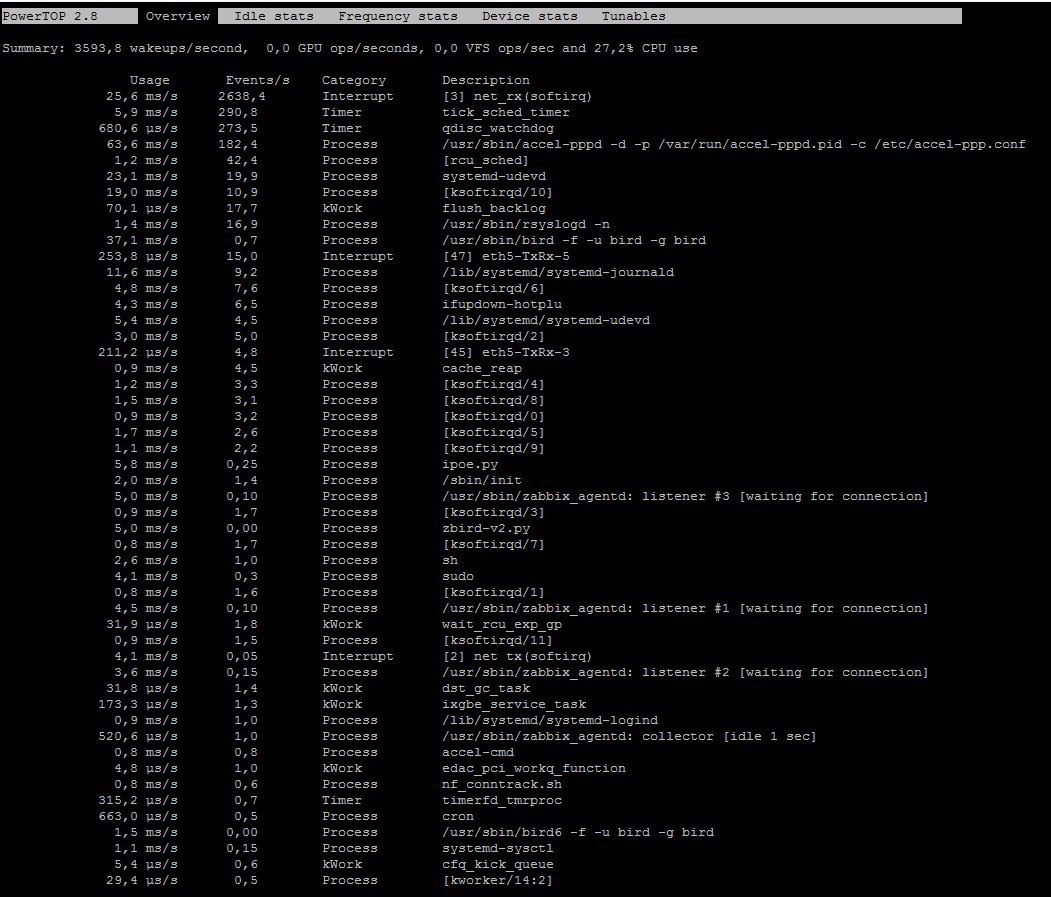Select the zabbix_agentd collector row

click(x=457, y=737)
